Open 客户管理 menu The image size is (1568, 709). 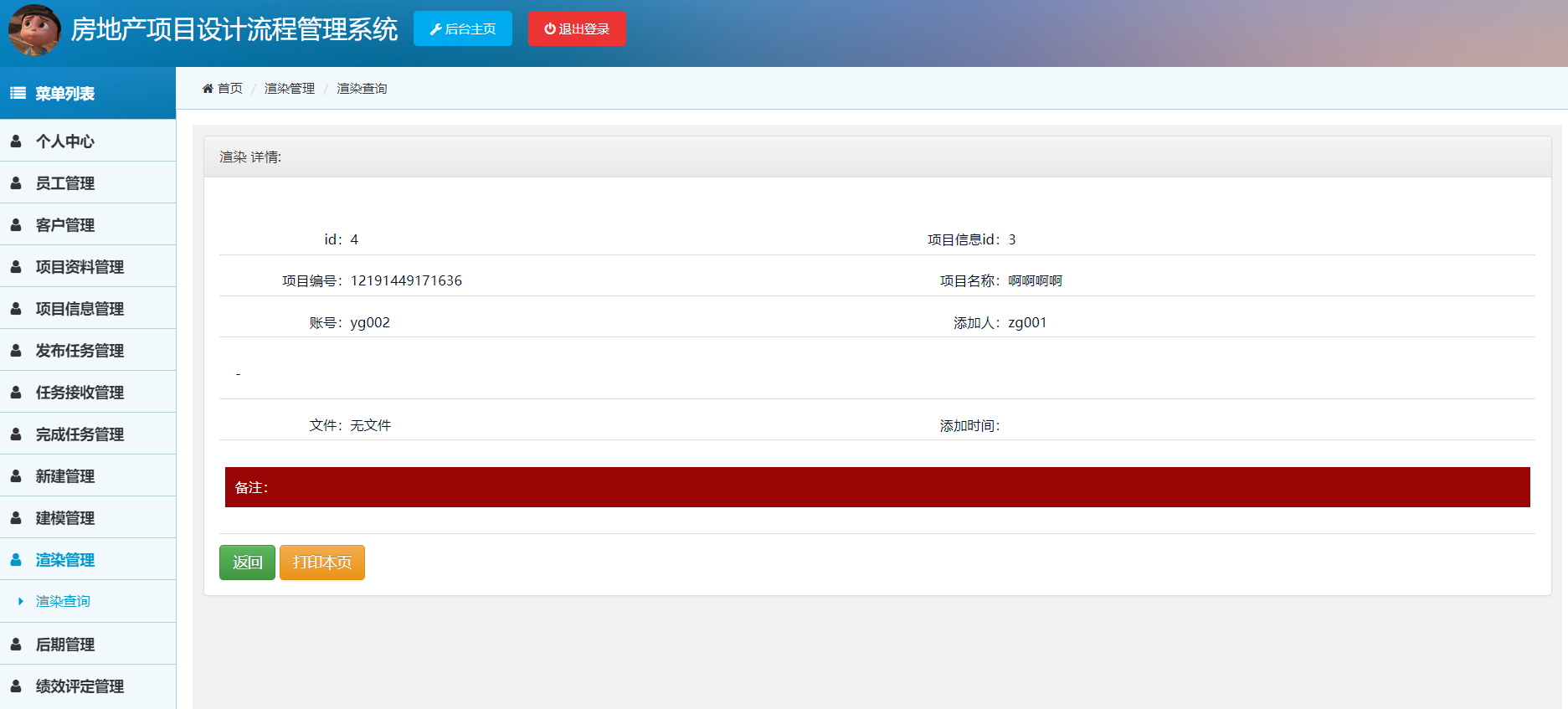click(x=88, y=224)
